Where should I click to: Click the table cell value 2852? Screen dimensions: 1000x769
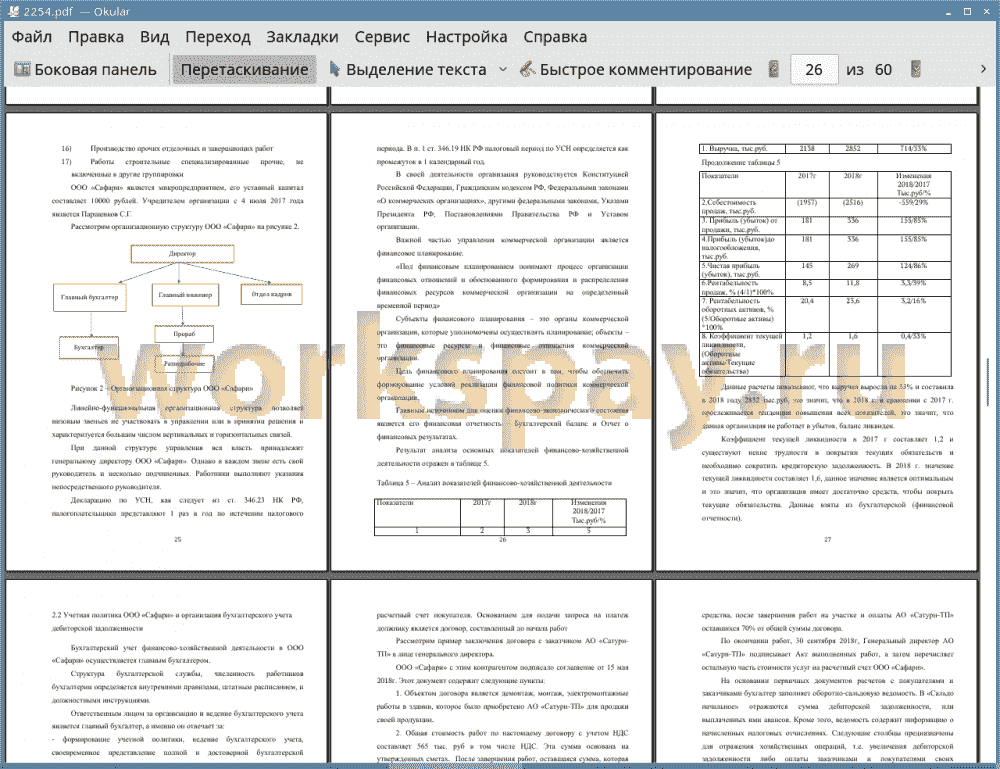[853, 149]
